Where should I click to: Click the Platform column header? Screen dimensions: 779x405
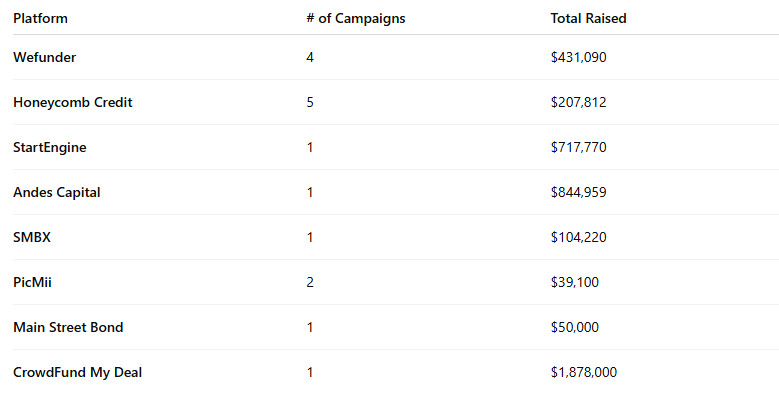tap(40, 19)
